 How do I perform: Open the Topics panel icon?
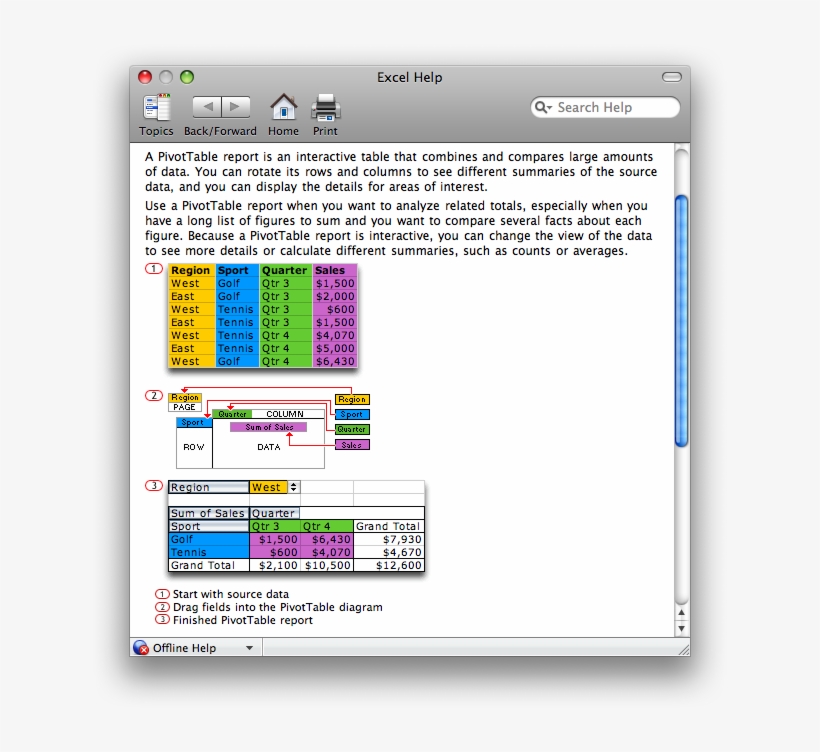pyautogui.click(x=156, y=107)
